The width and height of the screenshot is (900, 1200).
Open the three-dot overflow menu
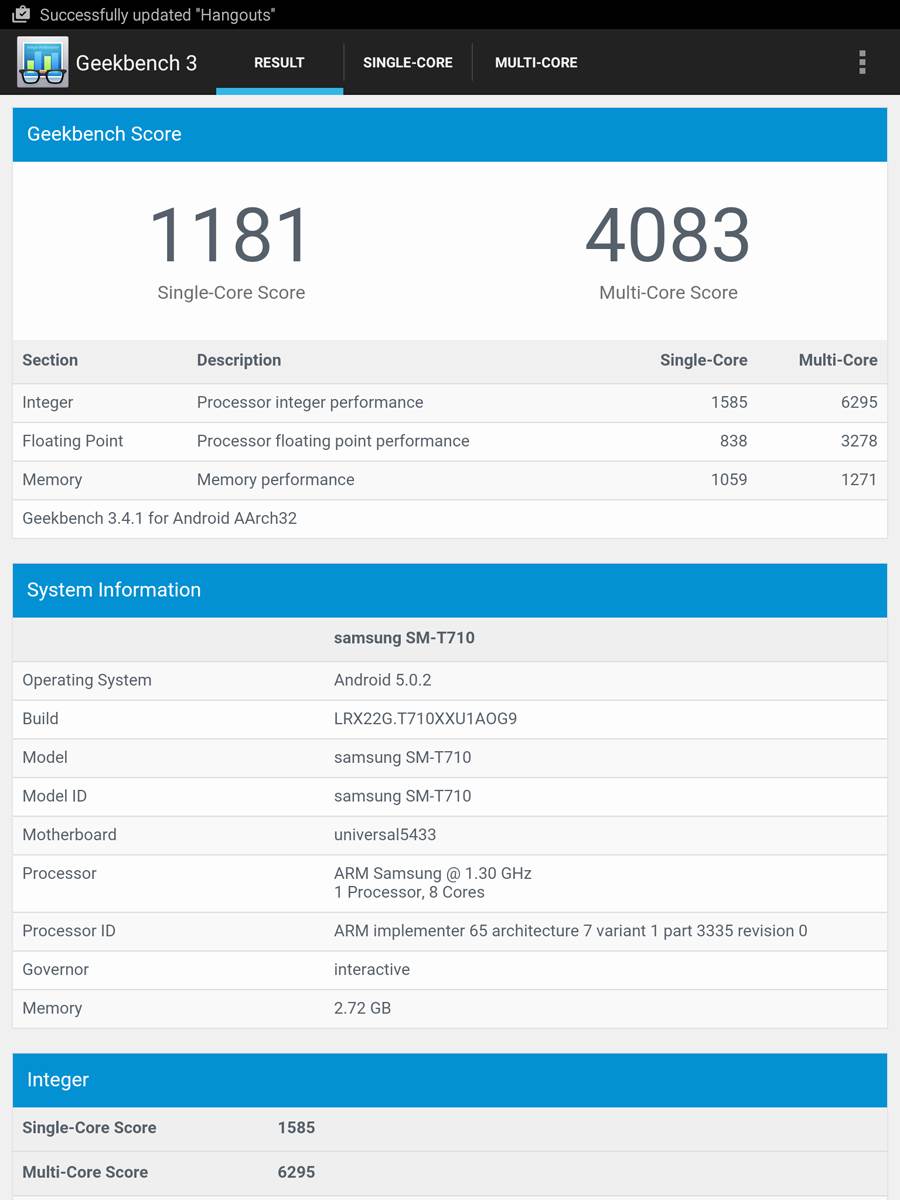[861, 62]
